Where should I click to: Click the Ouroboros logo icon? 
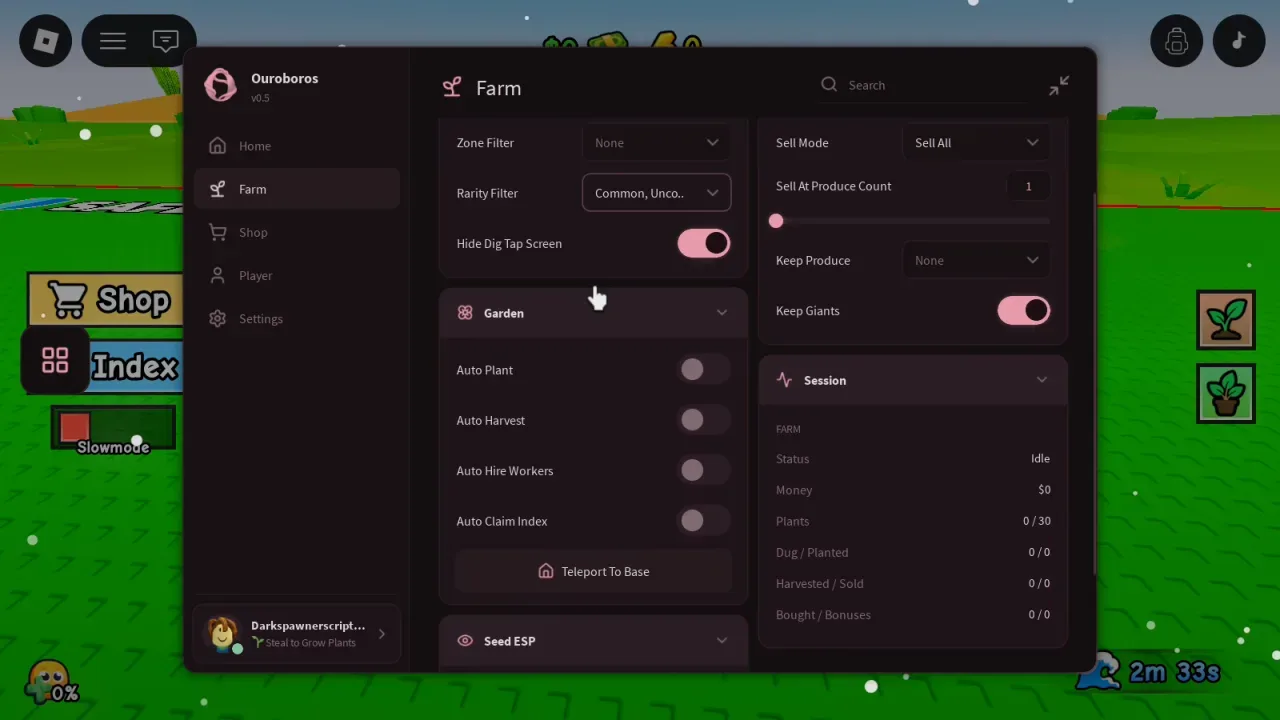(220, 86)
